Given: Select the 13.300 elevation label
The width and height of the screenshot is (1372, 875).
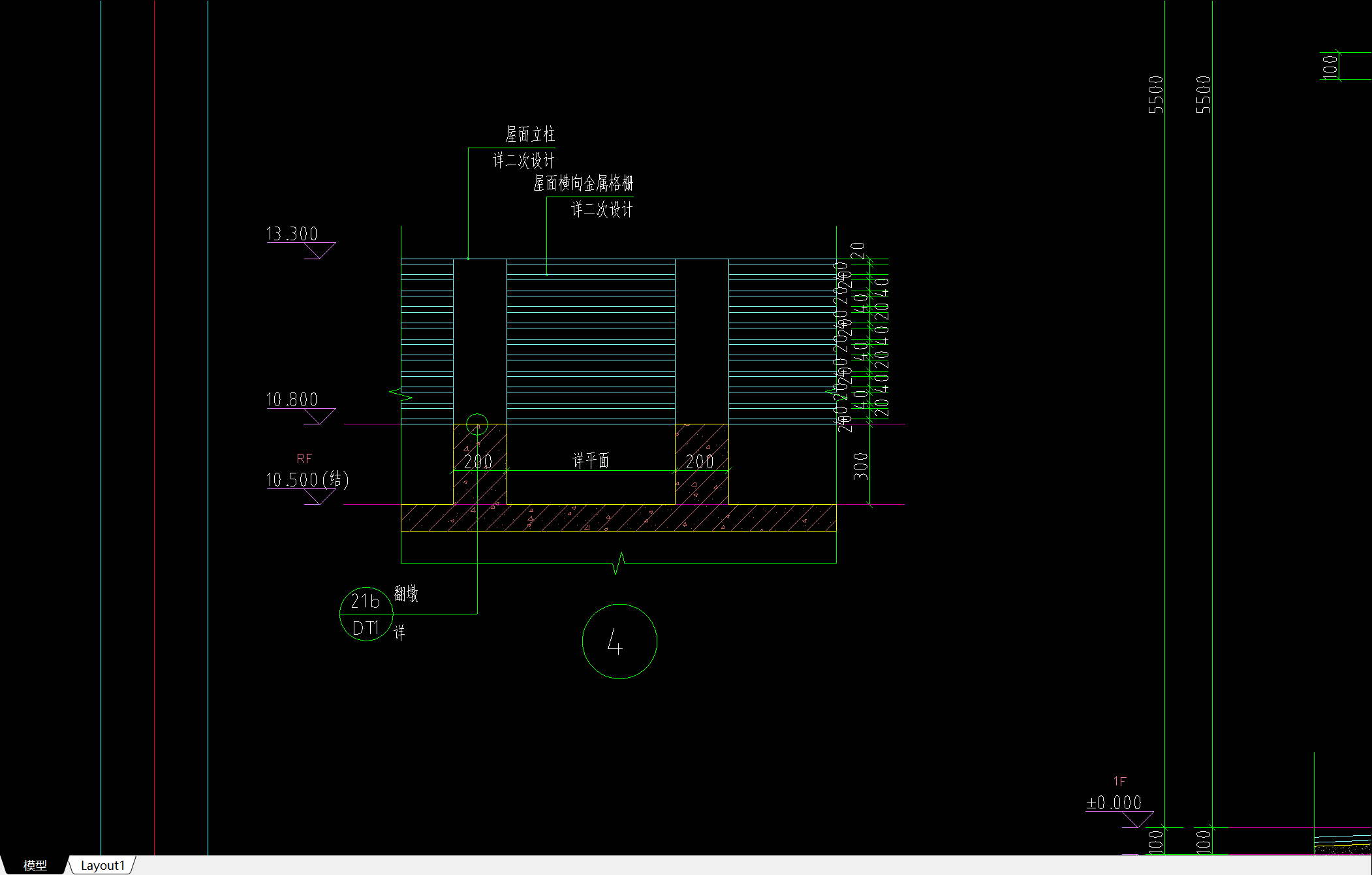Looking at the screenshot, I should coord(292,234).
